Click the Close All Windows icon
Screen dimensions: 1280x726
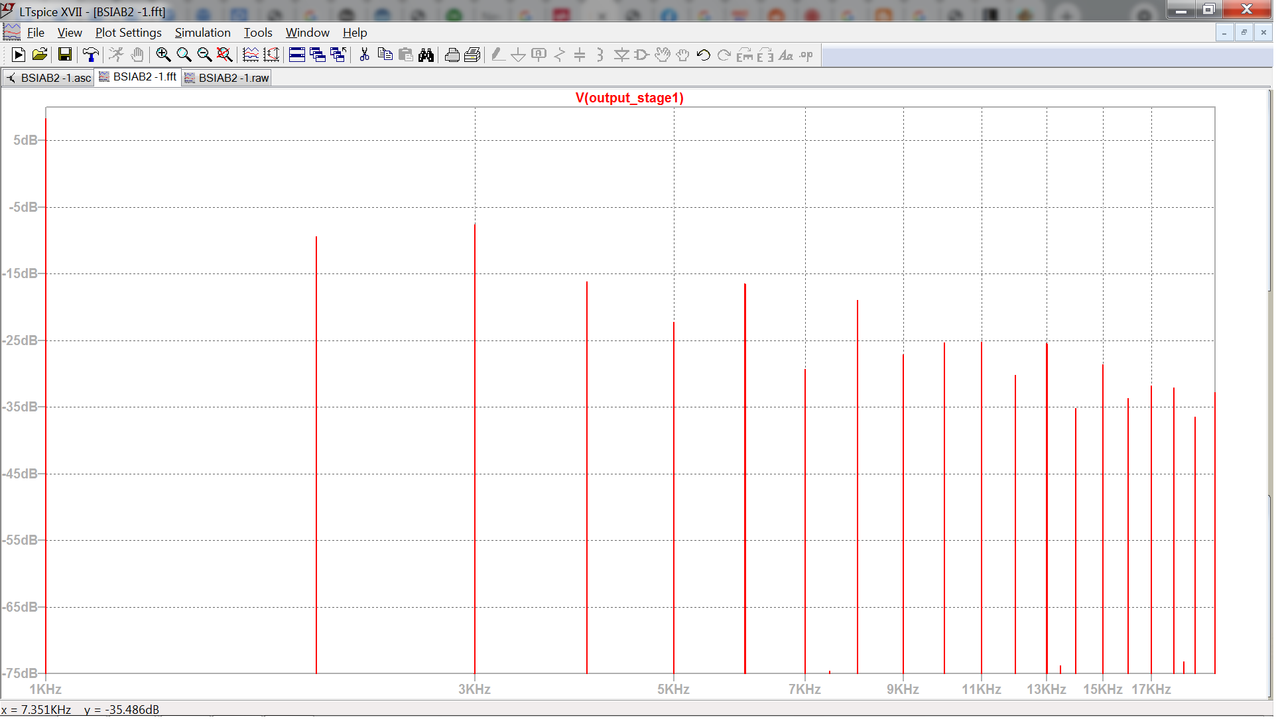click(x=338, y=55)
